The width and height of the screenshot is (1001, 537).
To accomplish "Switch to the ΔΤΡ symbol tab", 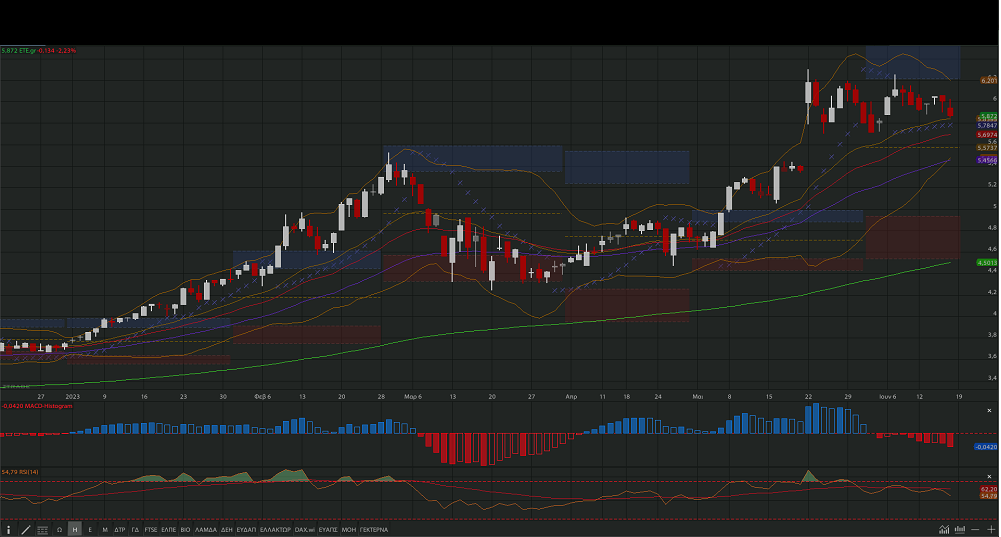I will point(120,529).
